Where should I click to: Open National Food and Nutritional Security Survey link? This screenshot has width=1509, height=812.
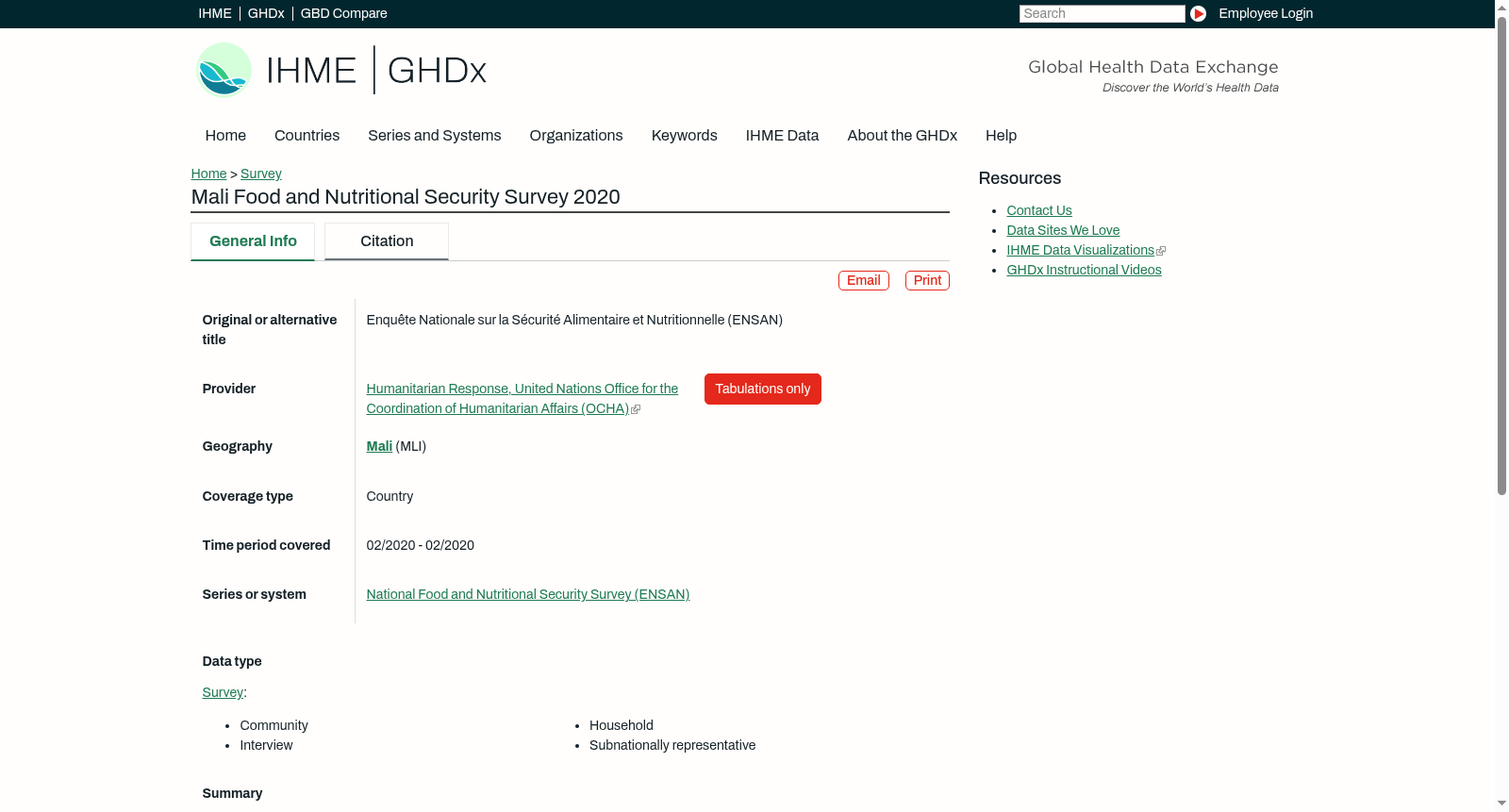pos(528,595)
